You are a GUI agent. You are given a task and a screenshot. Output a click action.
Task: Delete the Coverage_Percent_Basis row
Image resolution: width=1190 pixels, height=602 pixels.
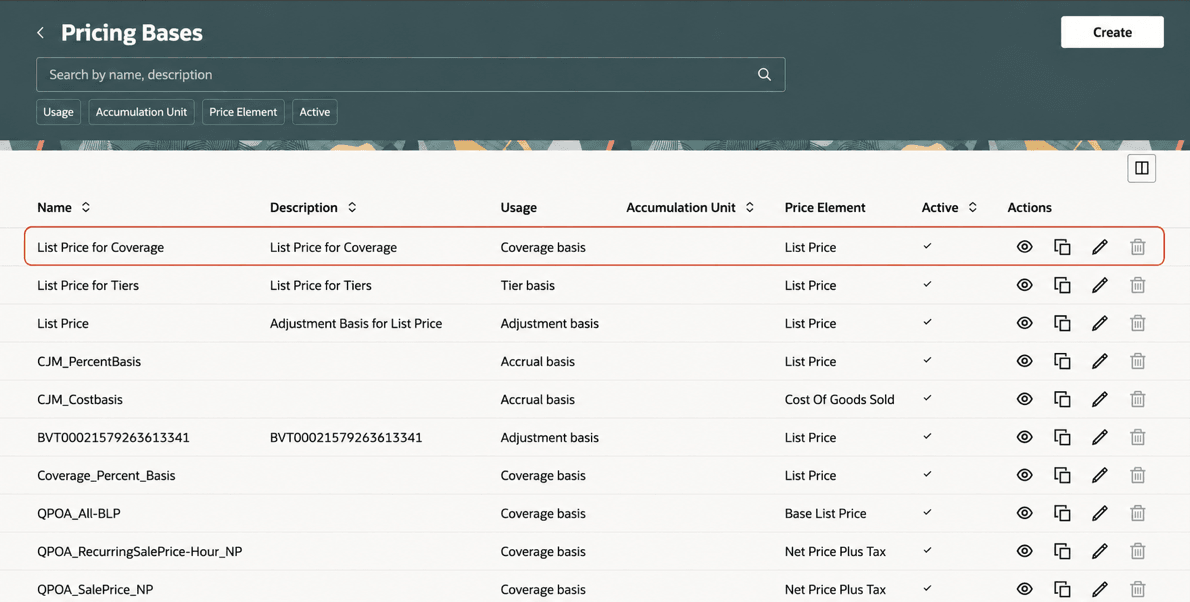coord(1138,475)
